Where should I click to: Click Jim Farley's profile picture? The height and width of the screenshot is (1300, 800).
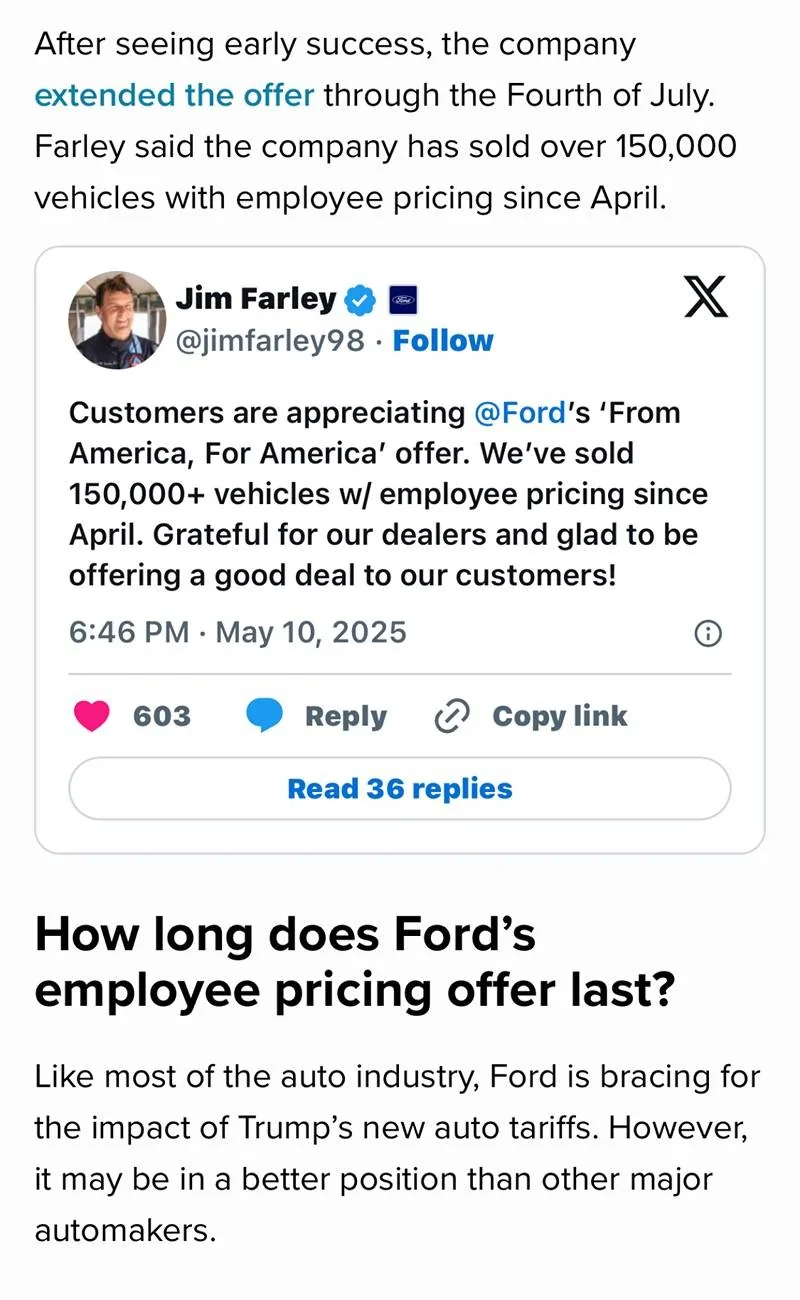pos(116,320)
